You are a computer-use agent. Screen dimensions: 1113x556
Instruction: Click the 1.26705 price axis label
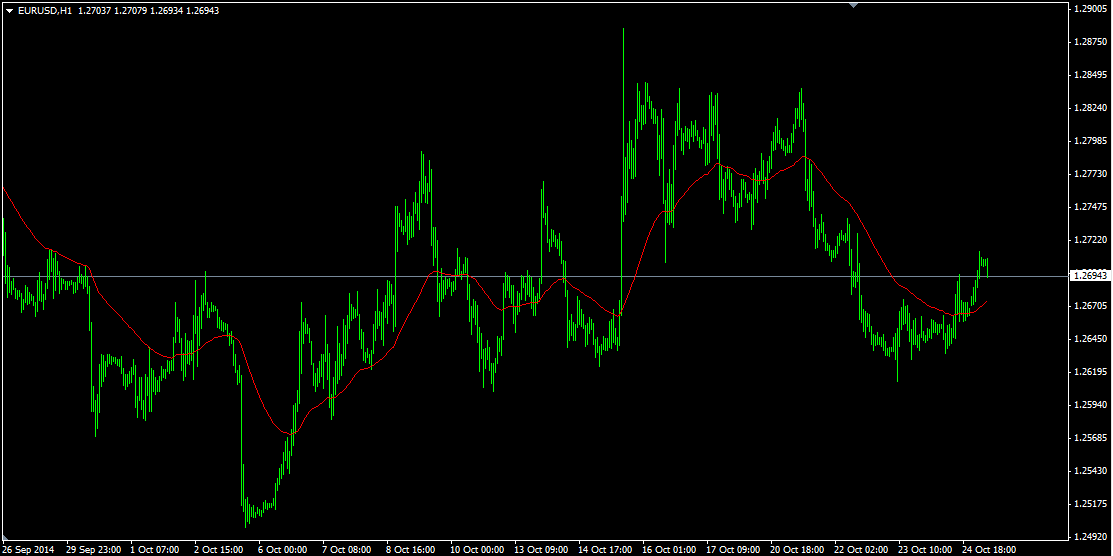(1089, 306)
